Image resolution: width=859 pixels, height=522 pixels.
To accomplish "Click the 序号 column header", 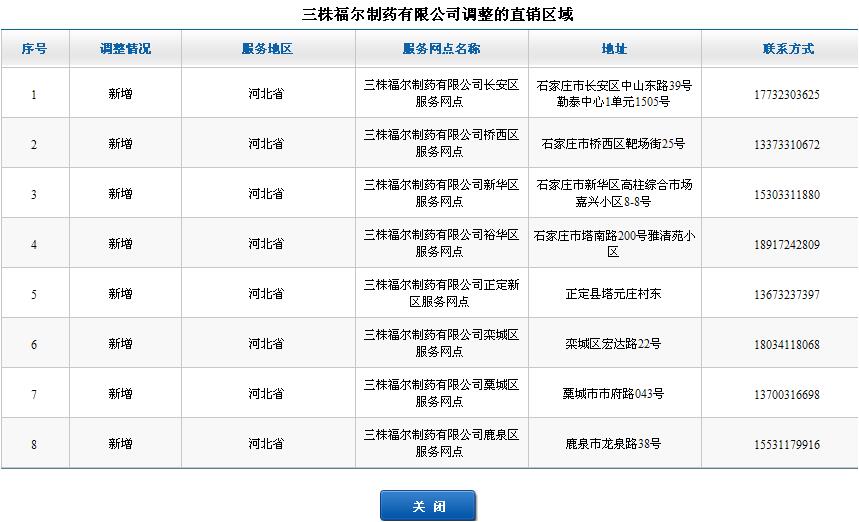I will (34, 48).
